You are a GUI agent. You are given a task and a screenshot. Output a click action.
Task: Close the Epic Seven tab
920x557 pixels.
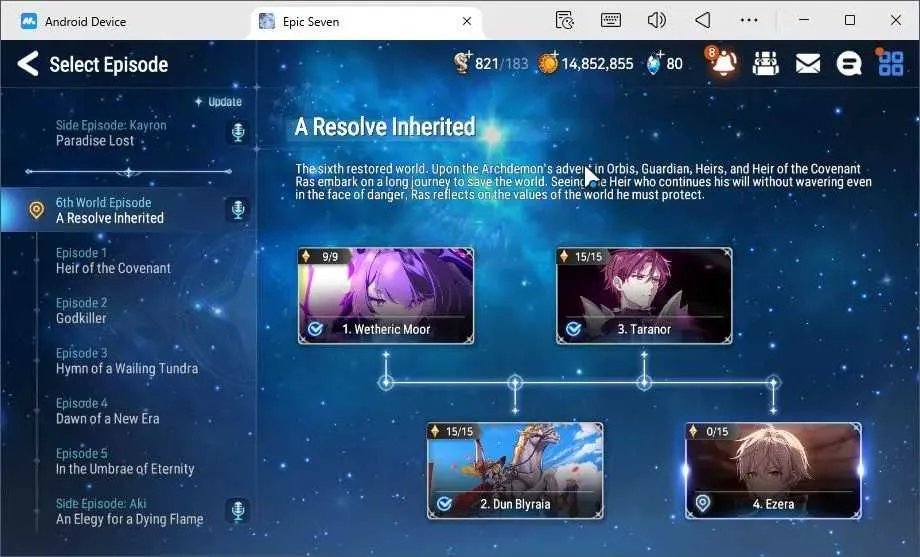[467, 21]
